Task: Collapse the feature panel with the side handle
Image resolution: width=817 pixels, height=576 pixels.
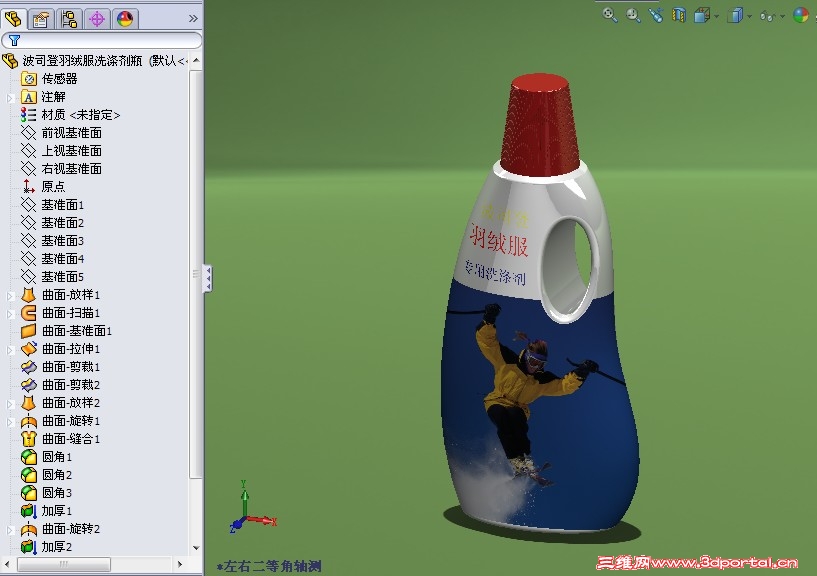Action: coord(207,278)
